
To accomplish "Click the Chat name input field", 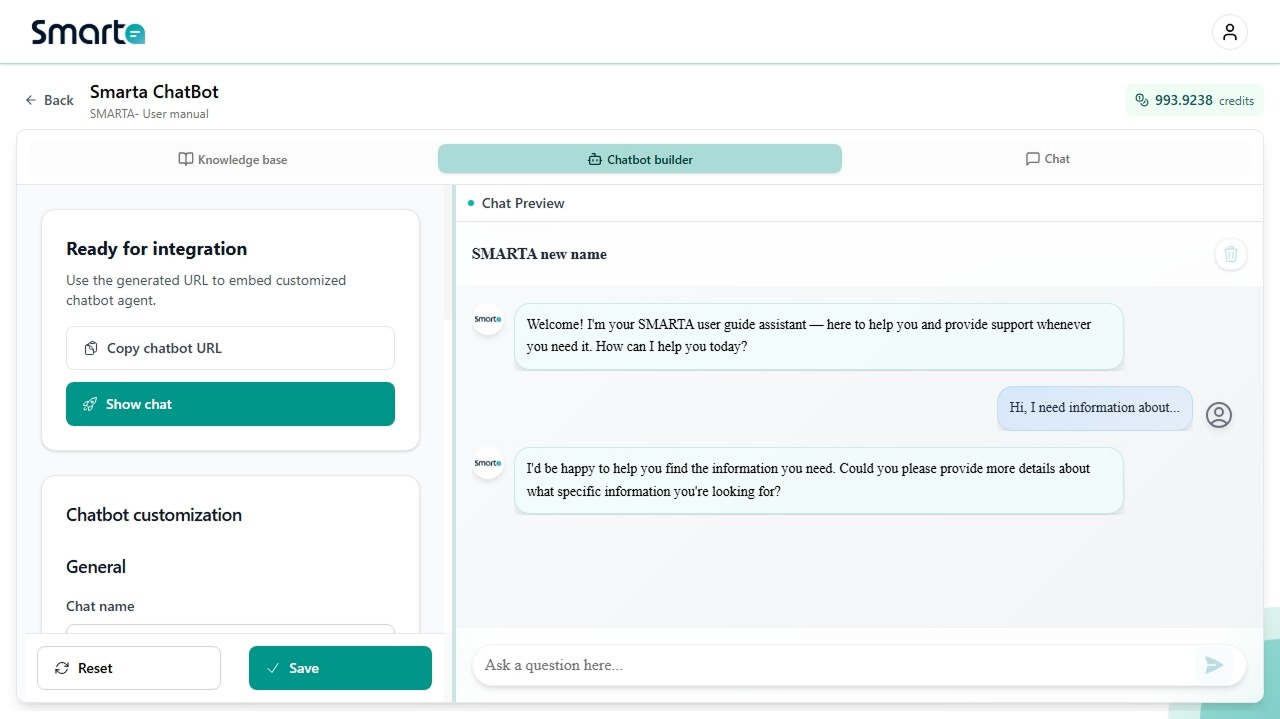I will coord(230,629).
